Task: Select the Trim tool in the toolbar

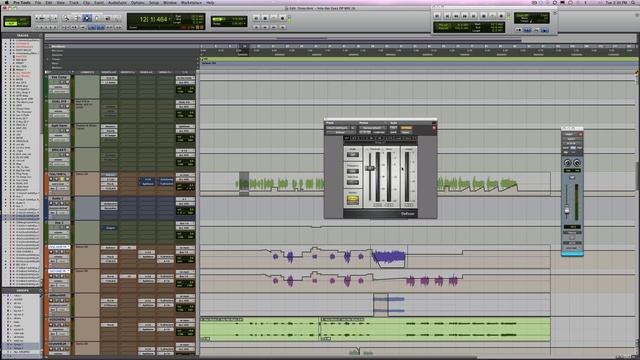Action: pyautogui.click(x=76, y=18)
